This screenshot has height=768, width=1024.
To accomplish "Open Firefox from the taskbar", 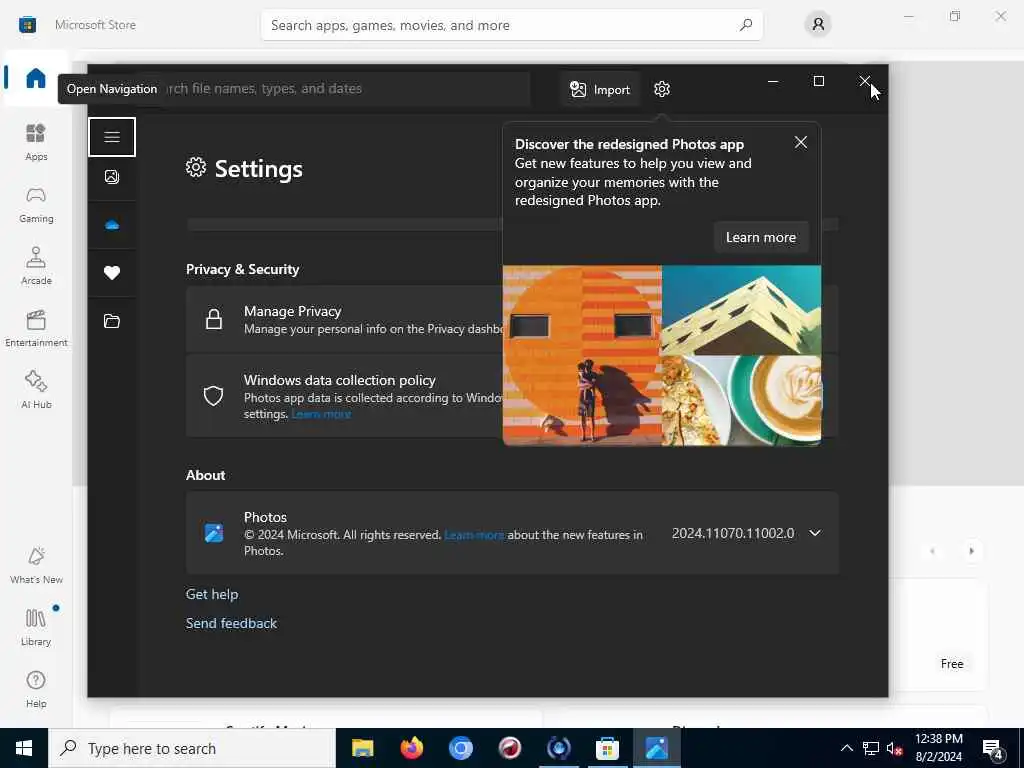I will point(411,748).
